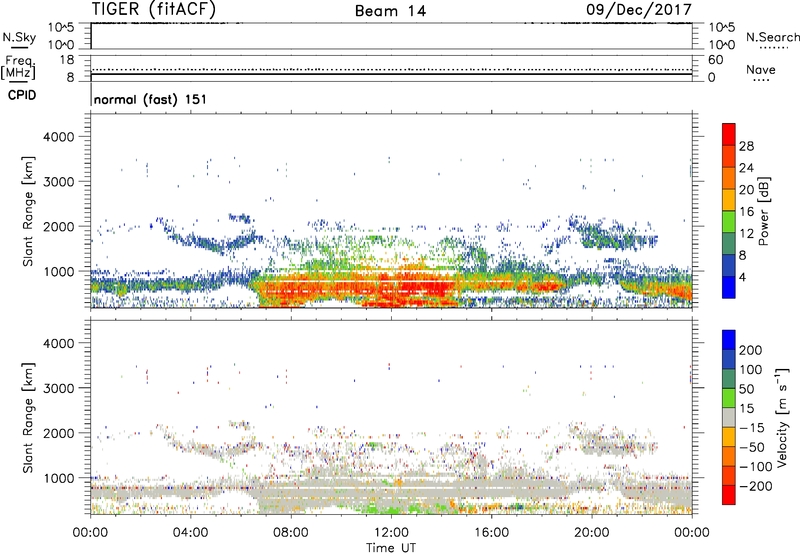Pick the dark green 8–12 dB swatch
800x554 pixels.
tap(729, 244)
